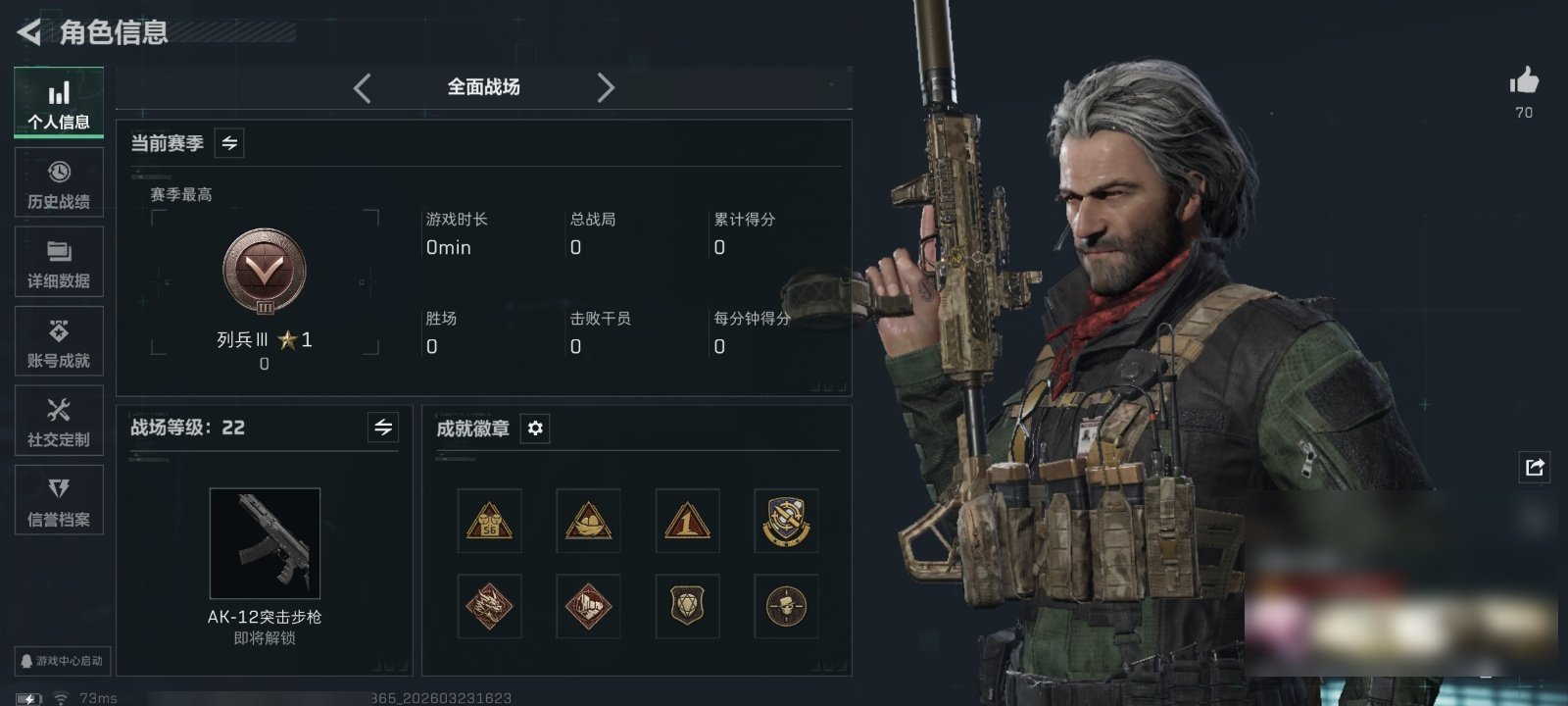Select the 详细数据 sidebar icon
Viewport: 1568px width, 706px height.
pyautogui.click(x=59, y=263)
